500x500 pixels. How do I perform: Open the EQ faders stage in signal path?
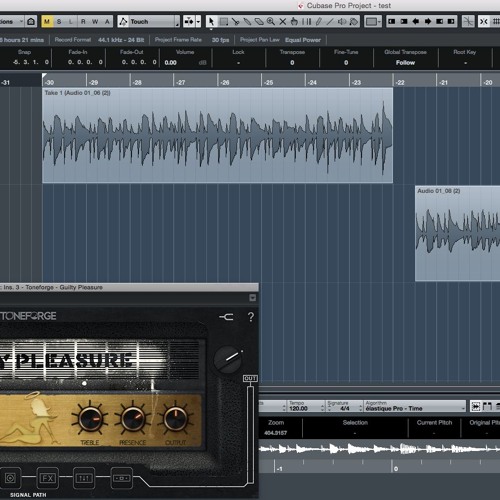tap(84, 478)
